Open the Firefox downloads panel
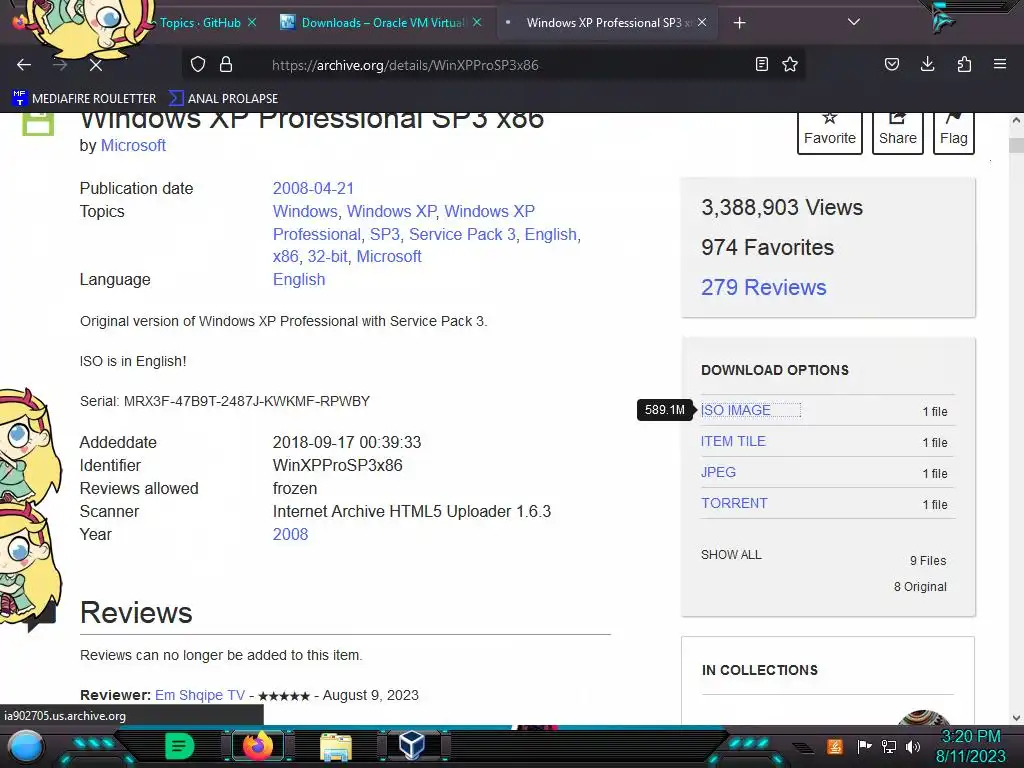 pyautogui.click(x=927, y=64)
